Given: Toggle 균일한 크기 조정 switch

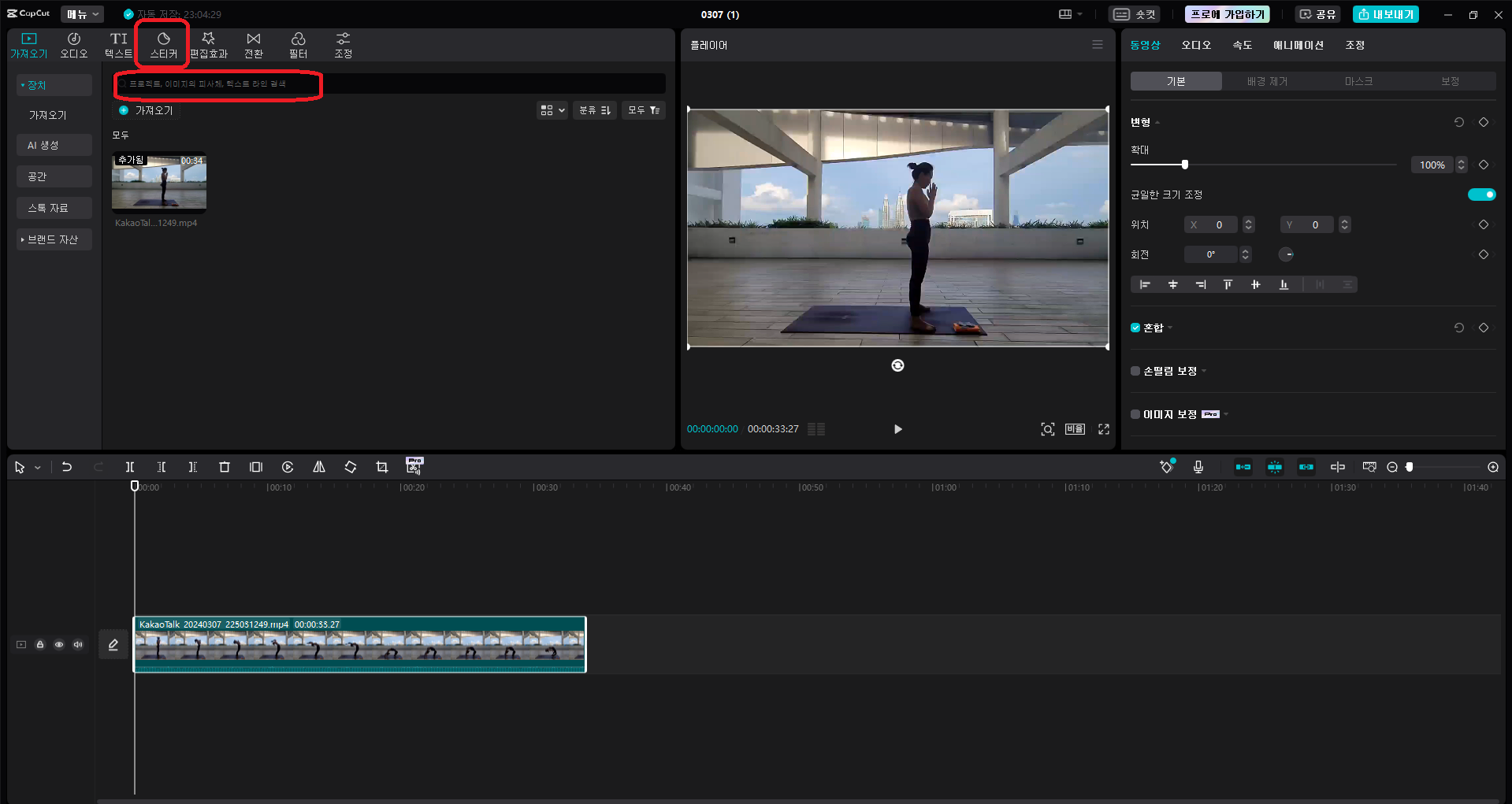Looking at the screenshot, I should tap(1481, 195).
